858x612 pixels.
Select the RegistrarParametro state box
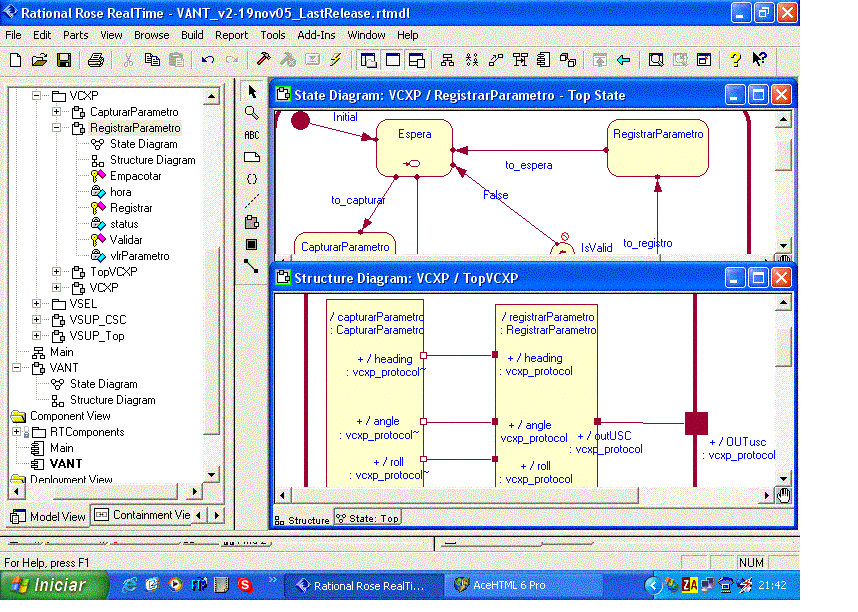pos(658,148)
